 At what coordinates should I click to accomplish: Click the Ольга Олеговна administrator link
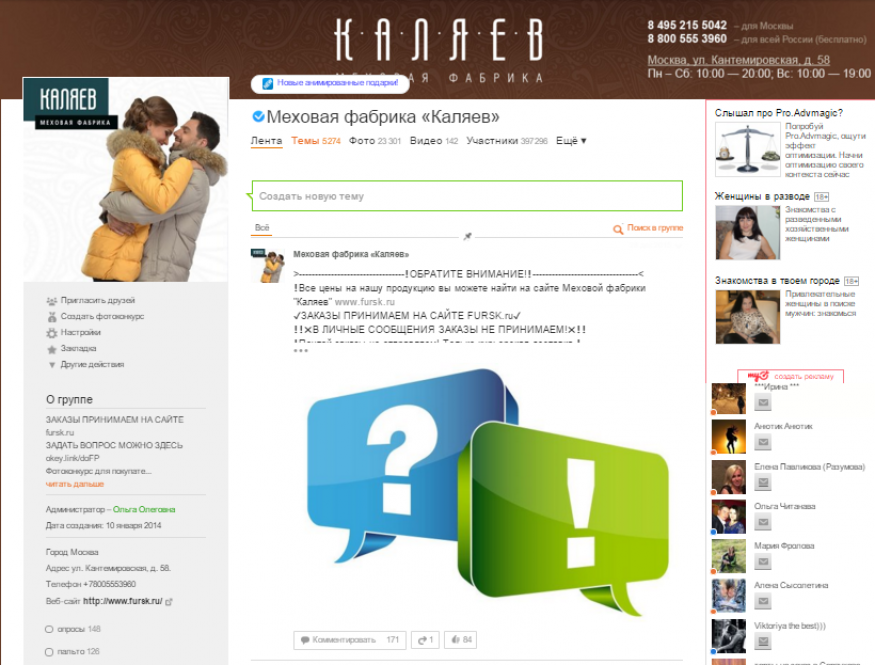pyautogui.click(x=144, y=509)
